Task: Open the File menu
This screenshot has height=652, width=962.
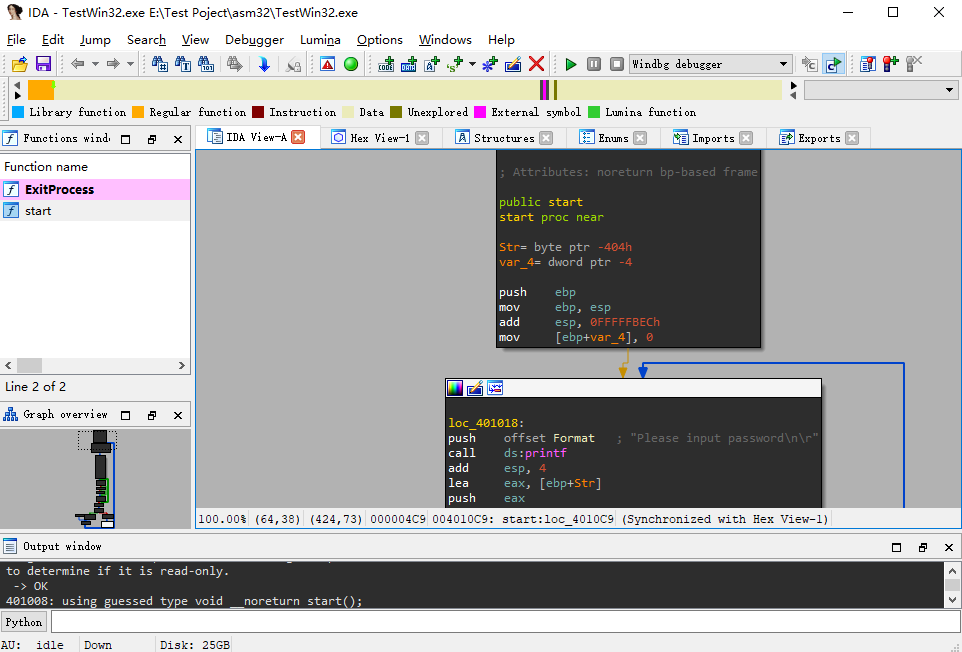Action: [x=16, y=40]
